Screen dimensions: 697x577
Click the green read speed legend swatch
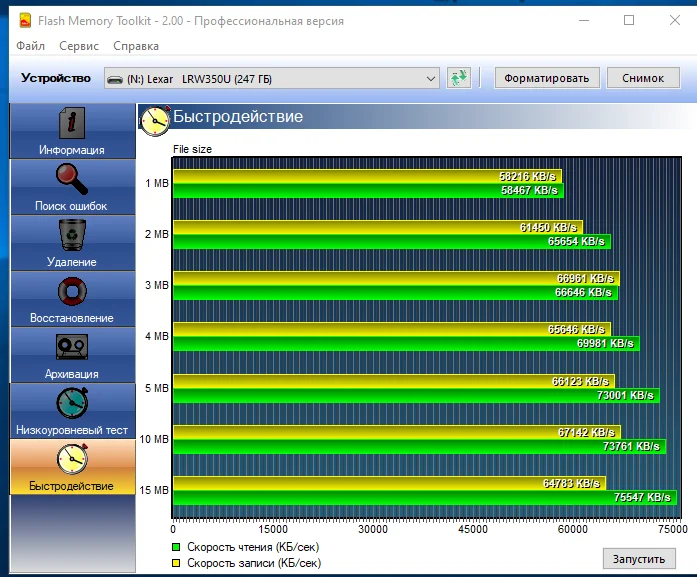pos(176,546)
